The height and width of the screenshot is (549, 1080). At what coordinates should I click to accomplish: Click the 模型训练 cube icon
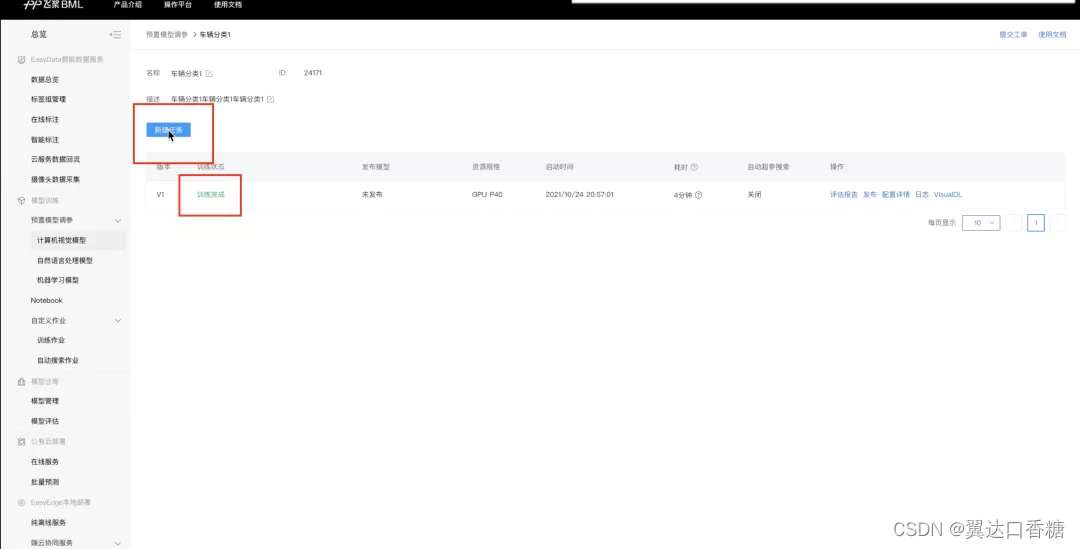pyautogui.click(x=21, y=200)
